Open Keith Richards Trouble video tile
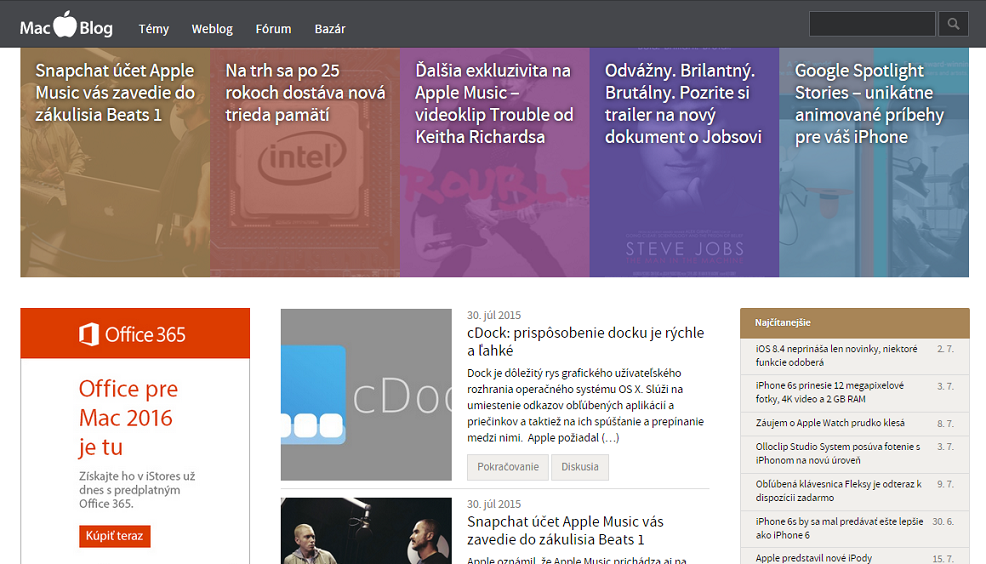Viewport: 986px width, 564px height. point(494,162)
